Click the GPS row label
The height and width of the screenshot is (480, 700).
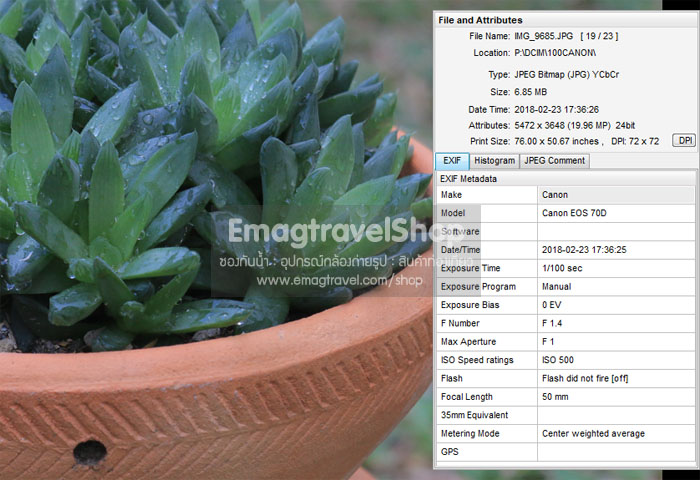point(450,452)
